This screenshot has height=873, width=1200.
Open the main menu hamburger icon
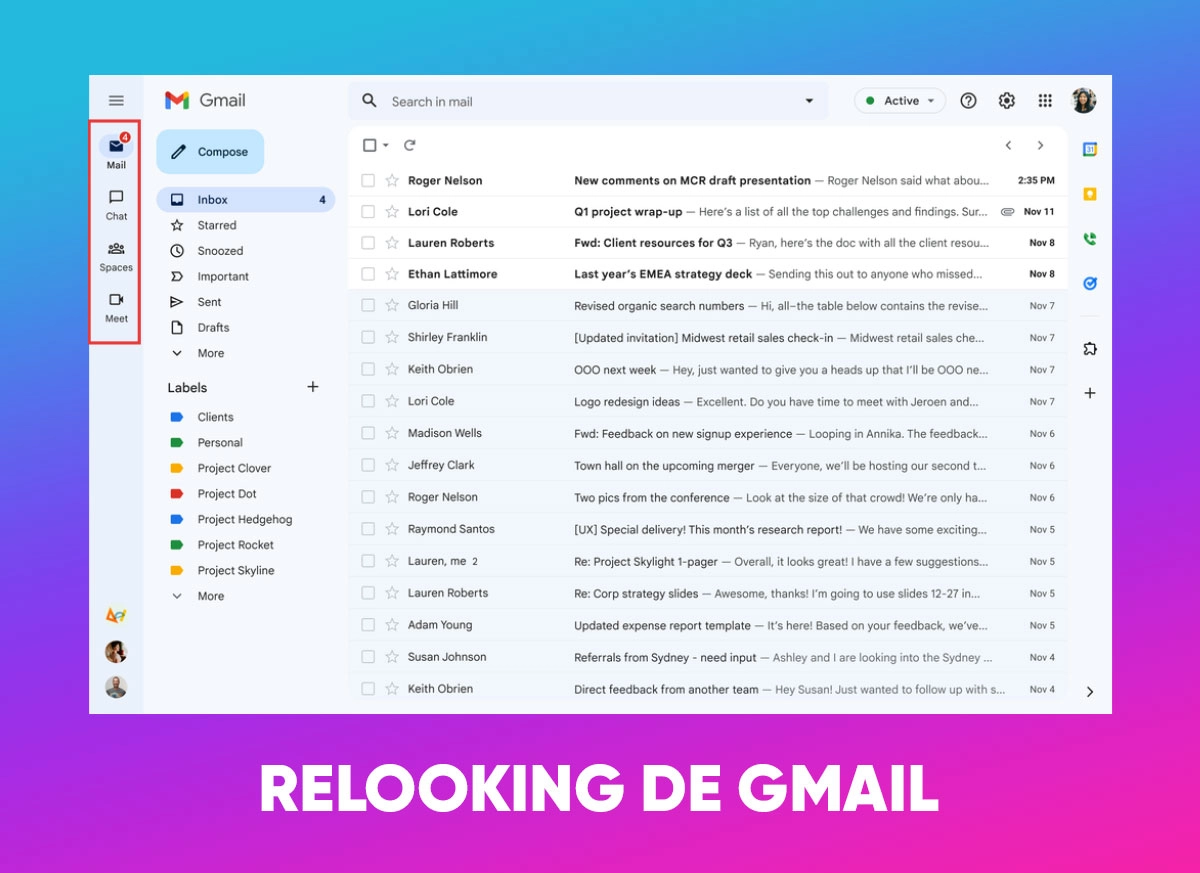tap(116, 101)
